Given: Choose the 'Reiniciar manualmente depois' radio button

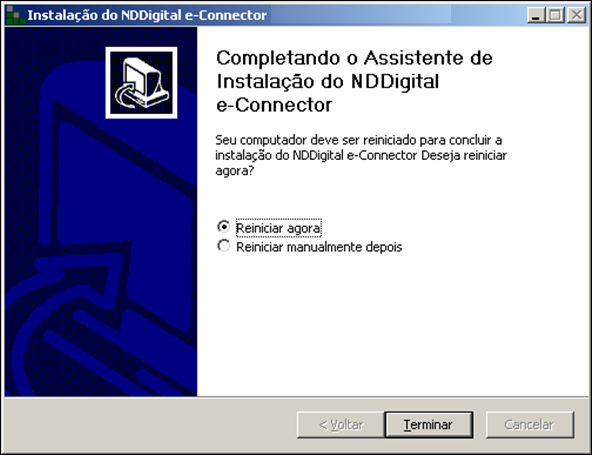Looking at the screenshot, I should [x=224, y=246].
